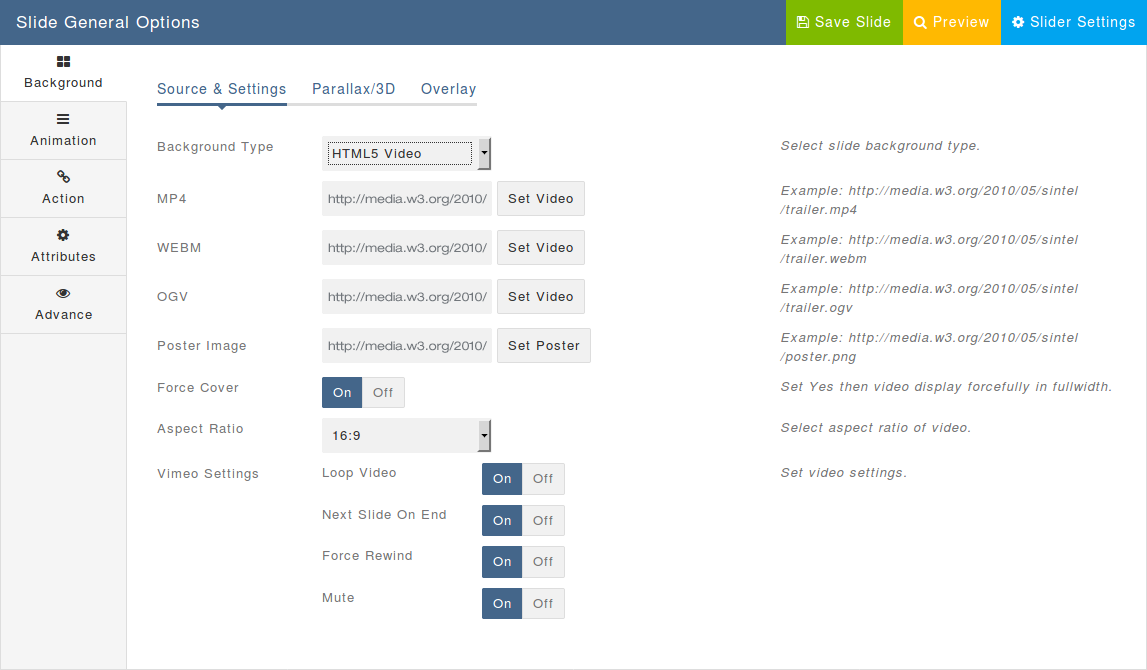Click the WEBM video URL field
The width and height of the screenshot is (1147, 670).
[x=407, y=247]
